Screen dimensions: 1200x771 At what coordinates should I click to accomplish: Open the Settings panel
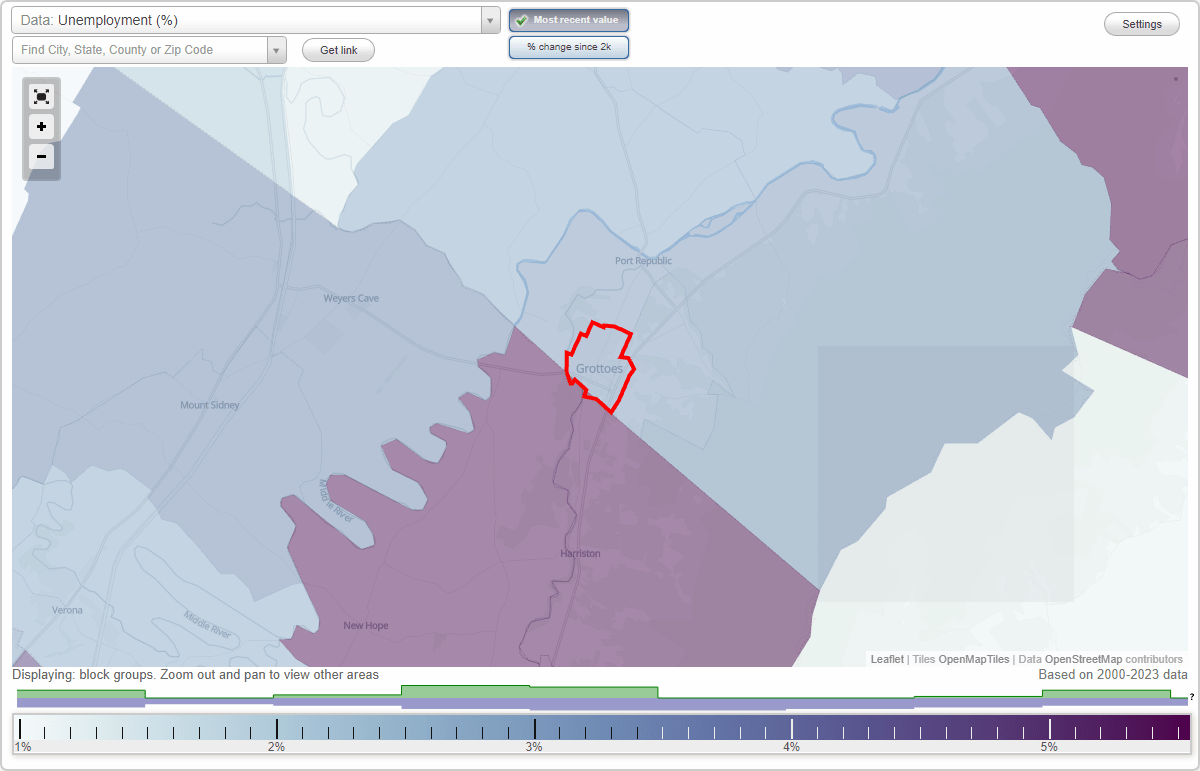click(1141, 23)
